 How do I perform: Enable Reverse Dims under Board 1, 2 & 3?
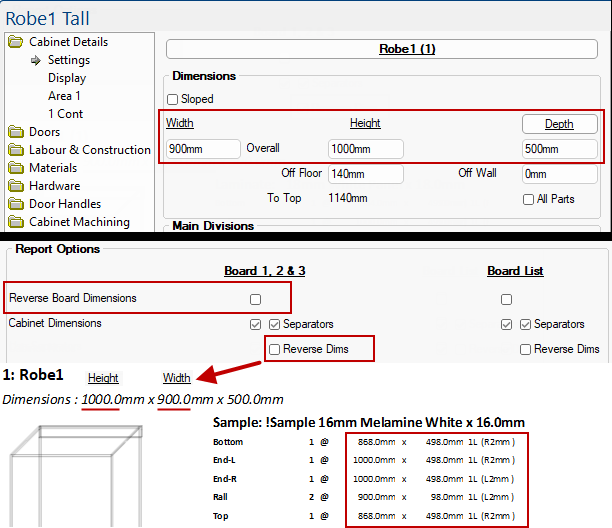[x=274, y=349]
